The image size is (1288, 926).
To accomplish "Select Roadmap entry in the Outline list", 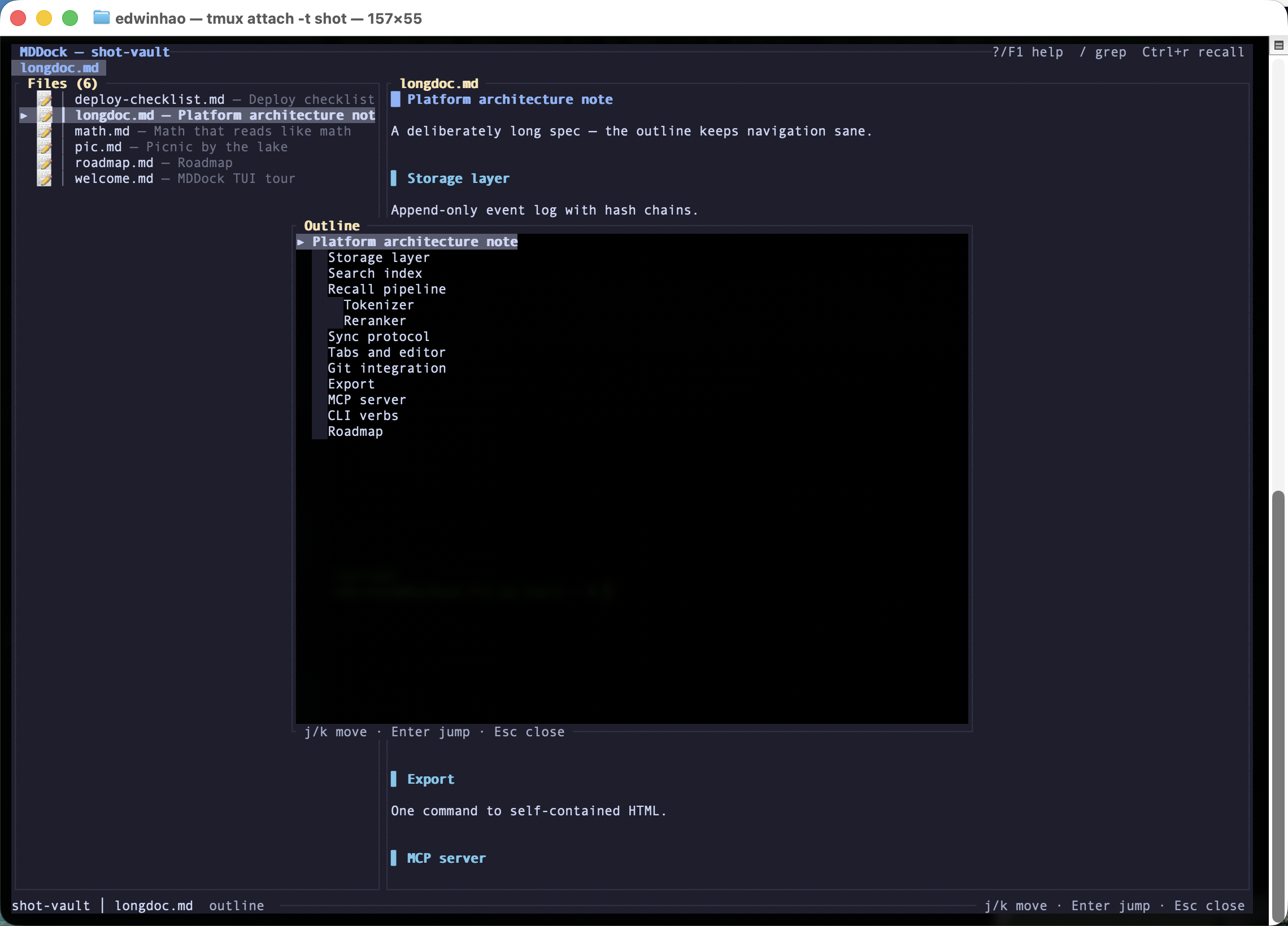I will [x=355, y=432].
